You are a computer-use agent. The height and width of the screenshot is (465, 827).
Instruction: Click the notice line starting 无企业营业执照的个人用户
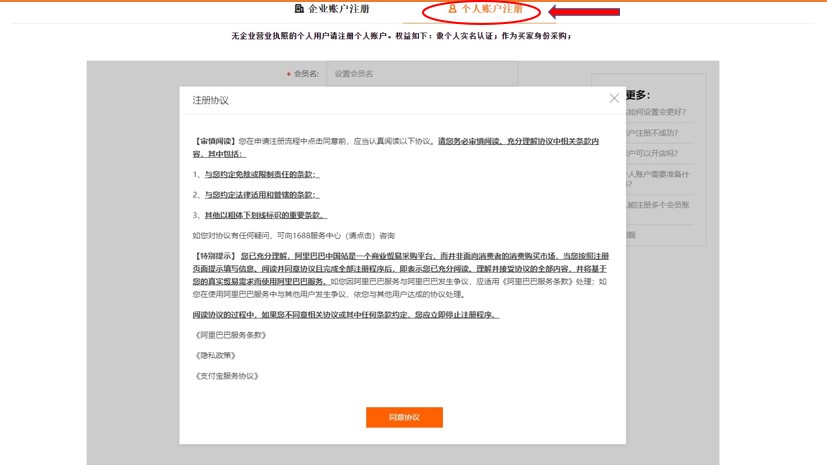pyautogui.click(x=401, y=36)
